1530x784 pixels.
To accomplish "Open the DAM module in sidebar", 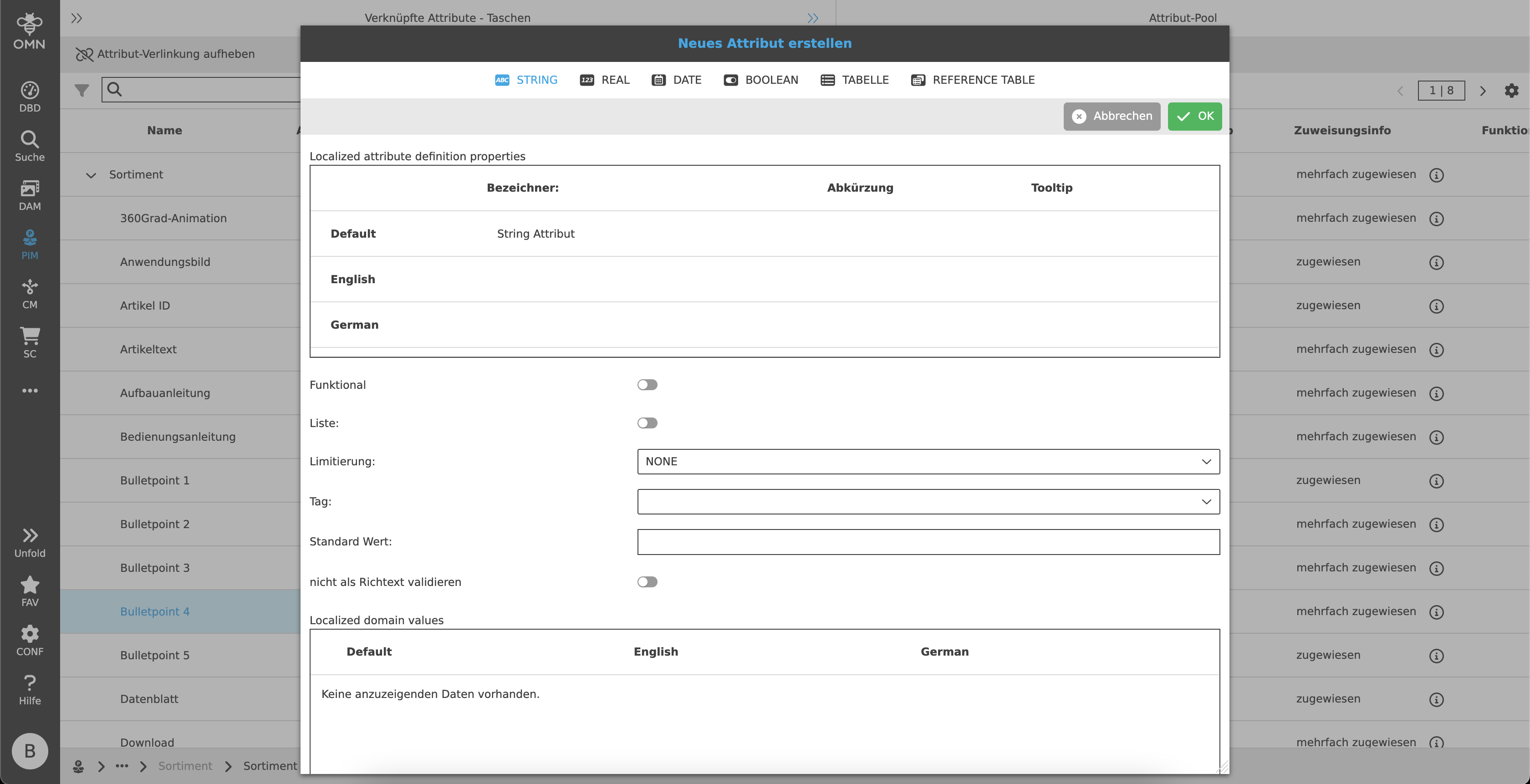I will pos(30,195).
